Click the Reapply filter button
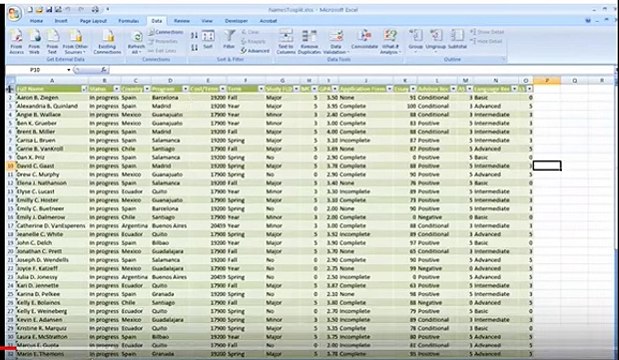The image size is (619, 360). click(253, 41)
